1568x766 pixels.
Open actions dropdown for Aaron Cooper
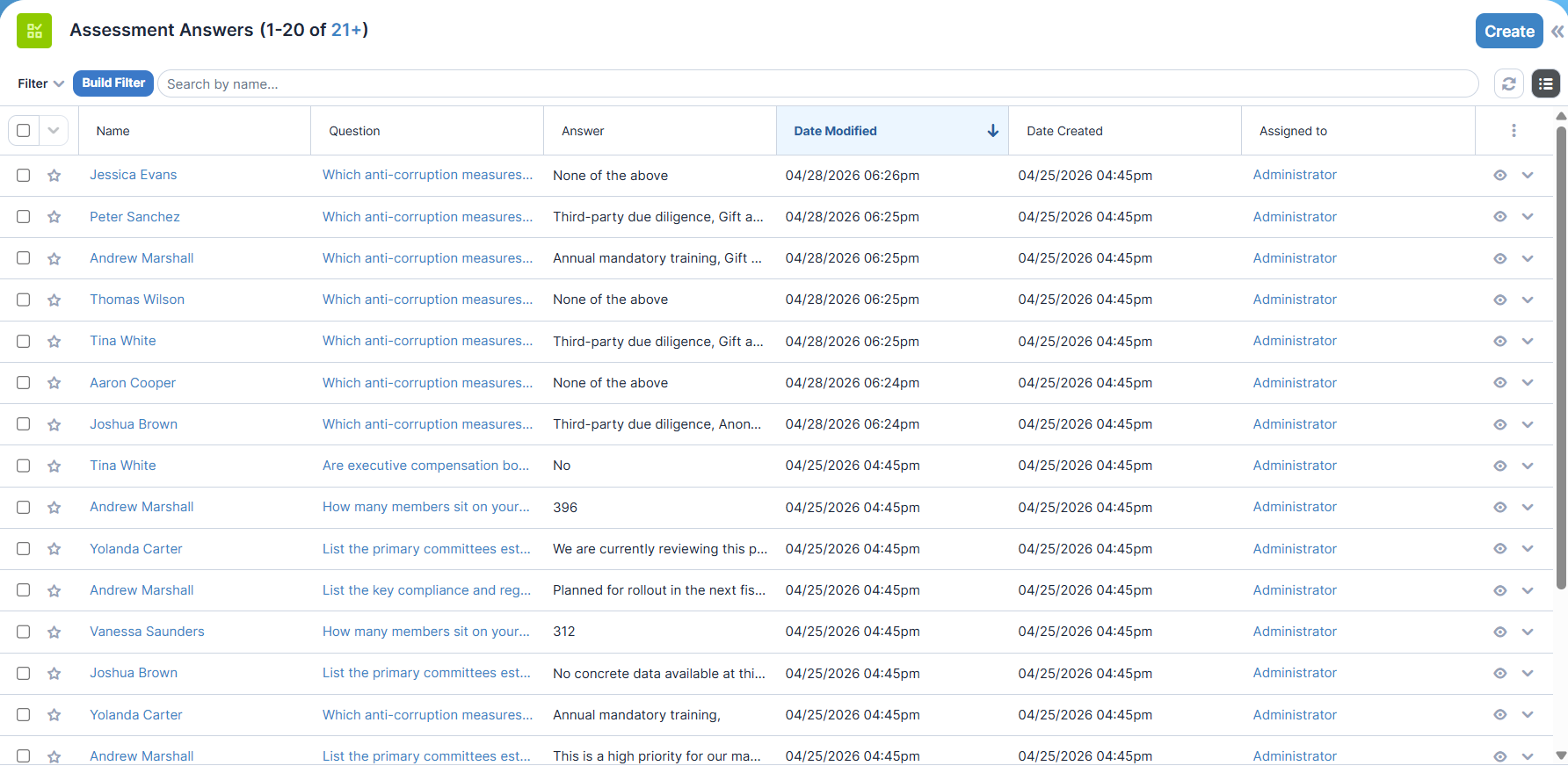pos(1528,383)
